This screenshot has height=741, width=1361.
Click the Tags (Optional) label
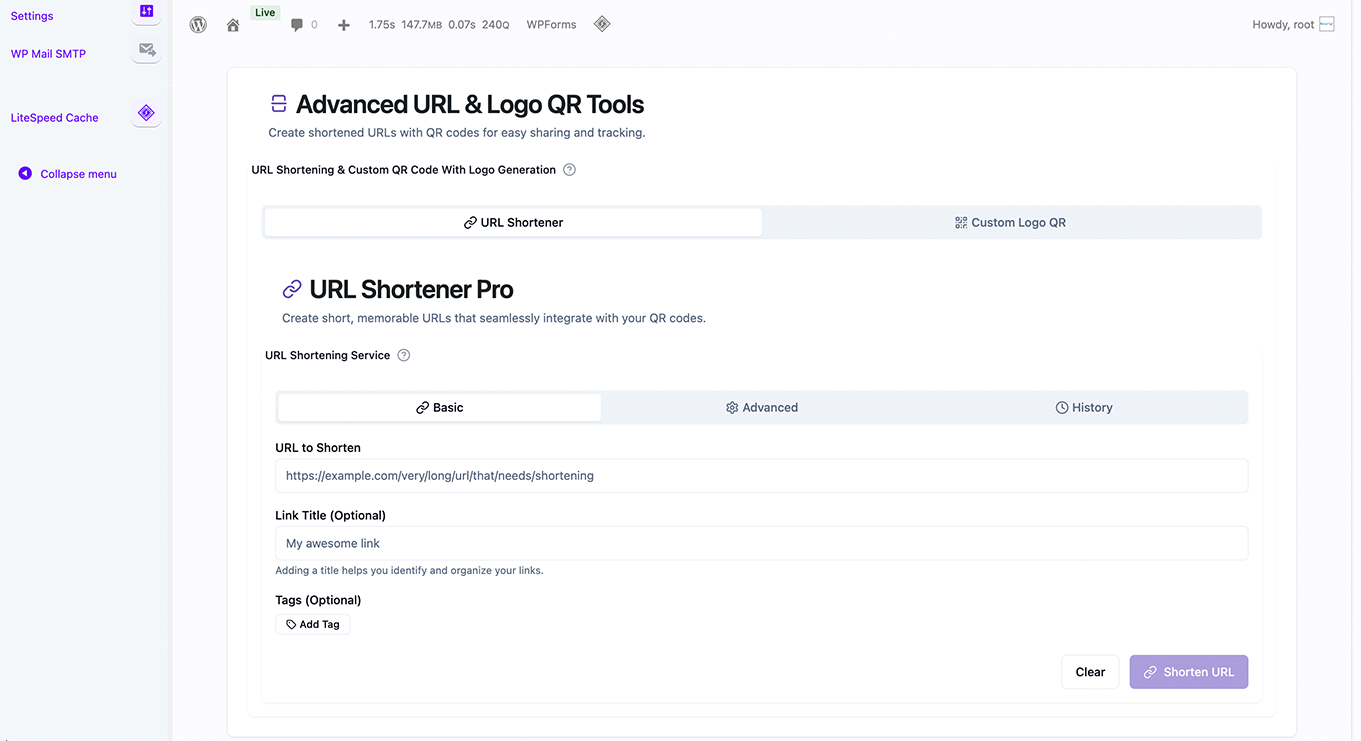tap(318, 600)
